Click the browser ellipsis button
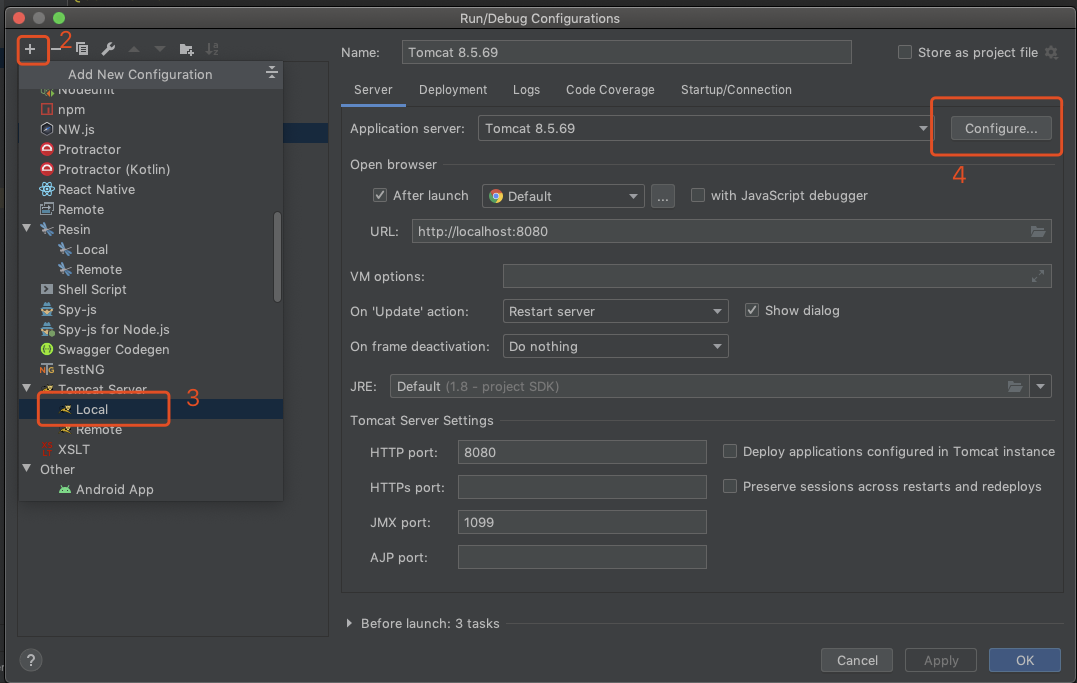 pyautogui.click(x=662, y=197)
